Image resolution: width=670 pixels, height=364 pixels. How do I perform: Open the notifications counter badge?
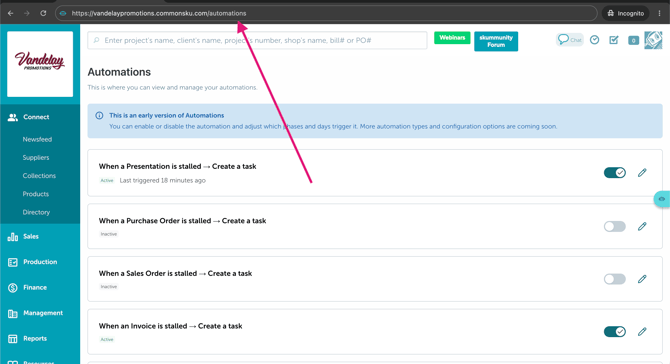coord(633,40)
